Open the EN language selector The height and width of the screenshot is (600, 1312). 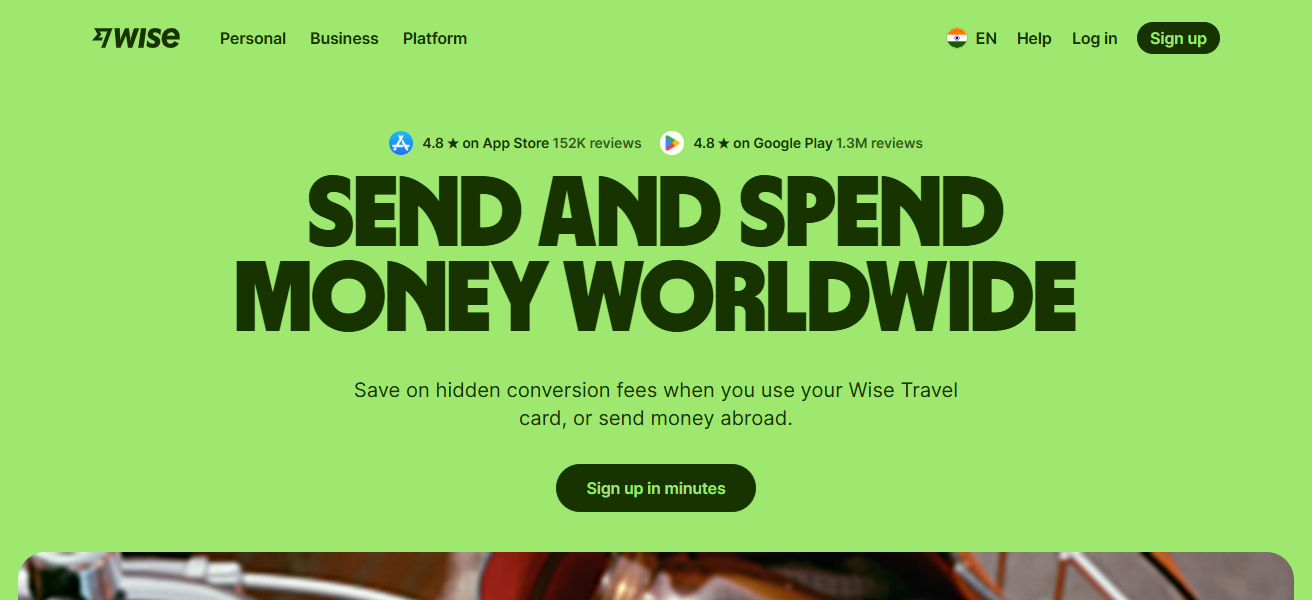pyautogui.click(x=972, y=38)
